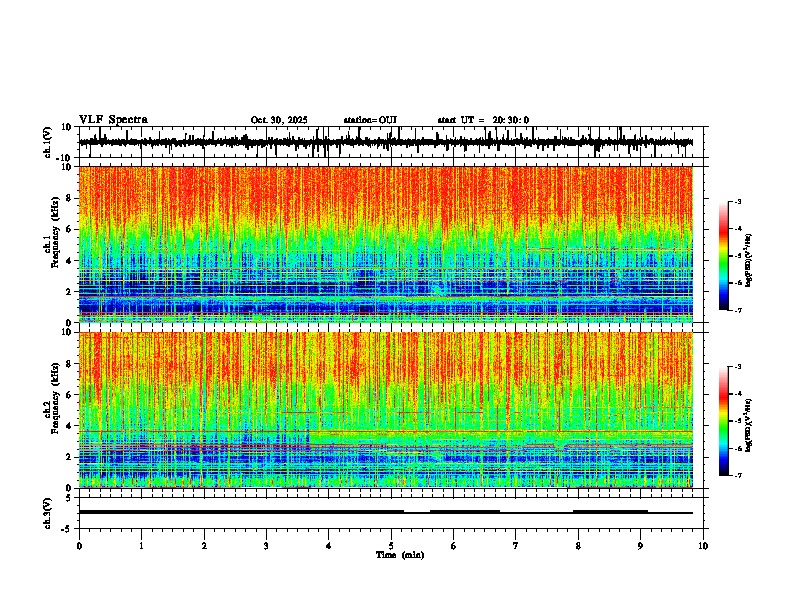Click the "Time (min)" axis label
The width and height of the screenshot is (792, 612).
click(x=400, y=555)
